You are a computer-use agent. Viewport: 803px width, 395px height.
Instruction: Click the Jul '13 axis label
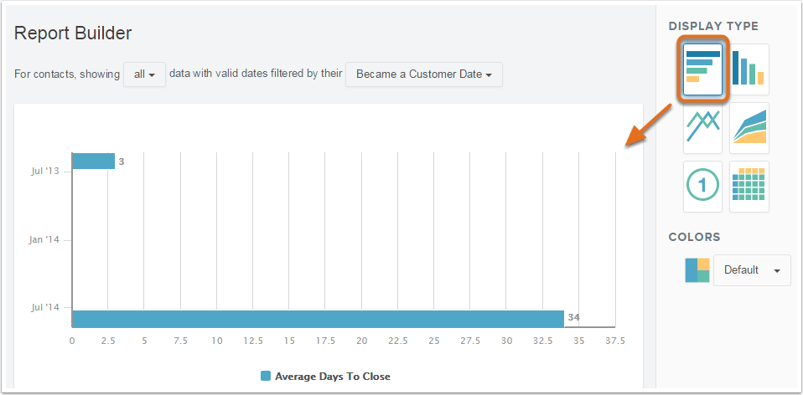(45, 171)
